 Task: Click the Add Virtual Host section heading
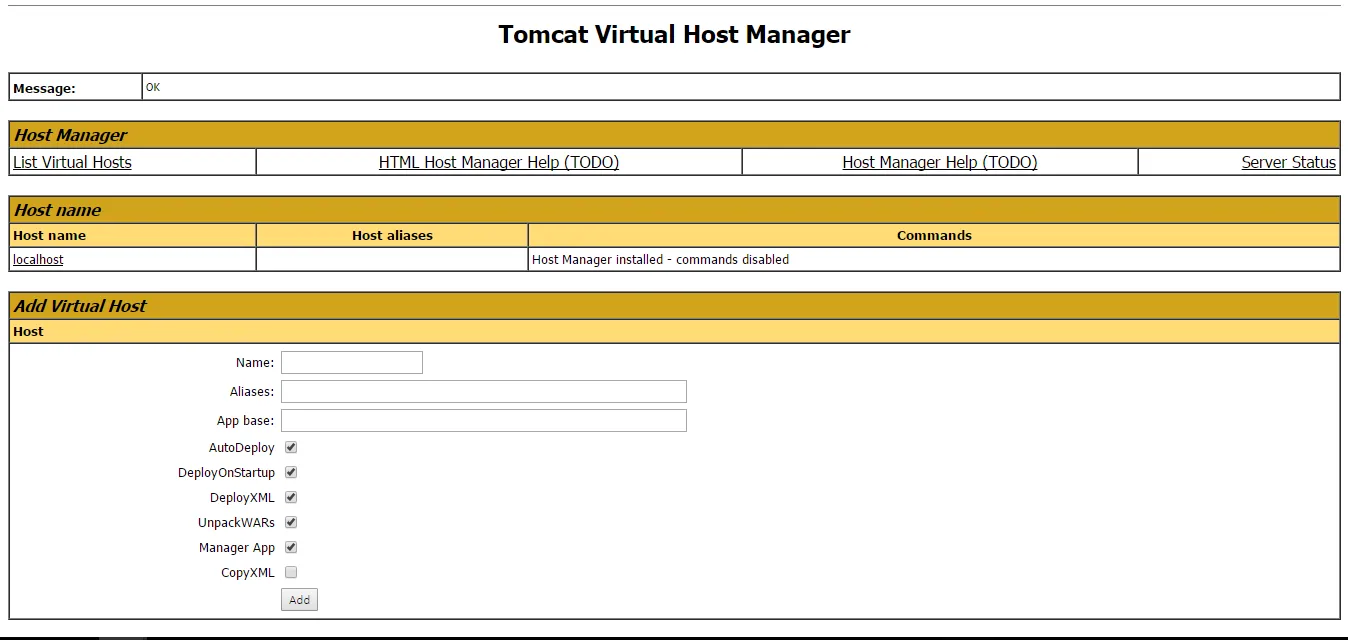[80, 306]
